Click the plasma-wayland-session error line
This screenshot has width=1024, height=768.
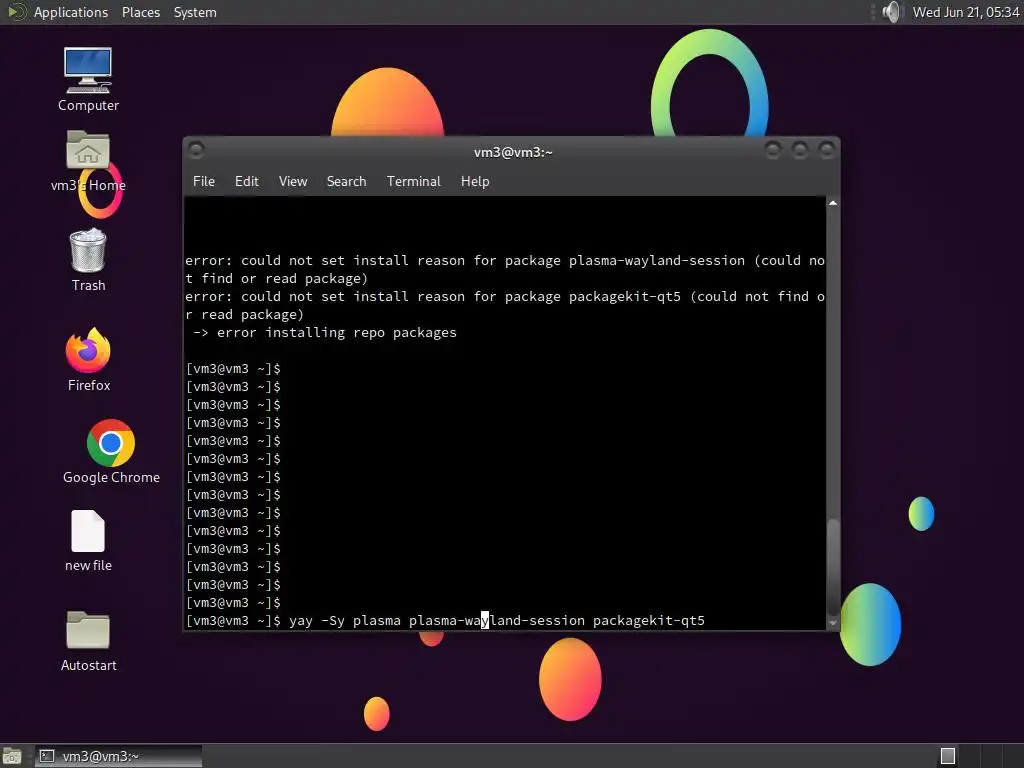(x=504, y=270)
